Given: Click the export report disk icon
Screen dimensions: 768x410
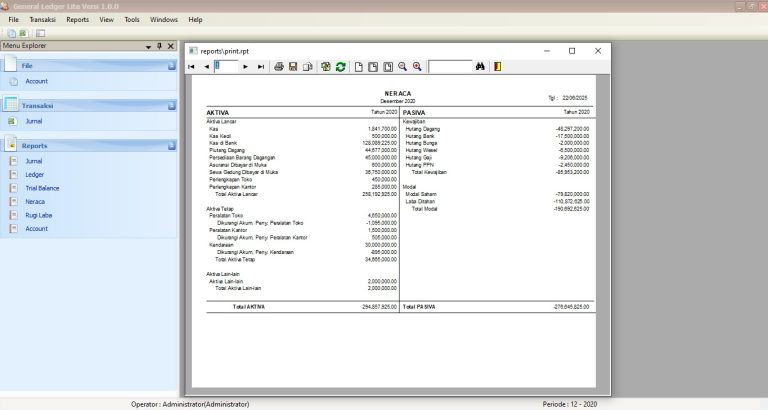Looking at the screenshot, I should [x=293, y=67].
